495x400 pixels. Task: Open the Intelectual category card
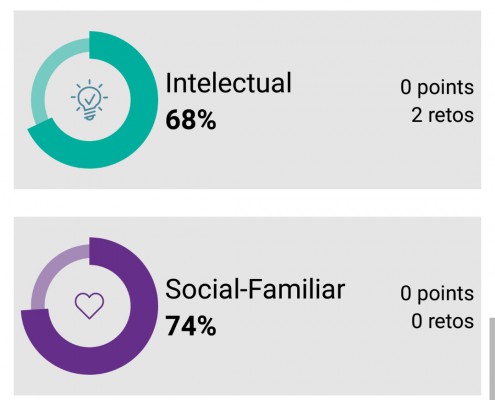pos(247,100)
